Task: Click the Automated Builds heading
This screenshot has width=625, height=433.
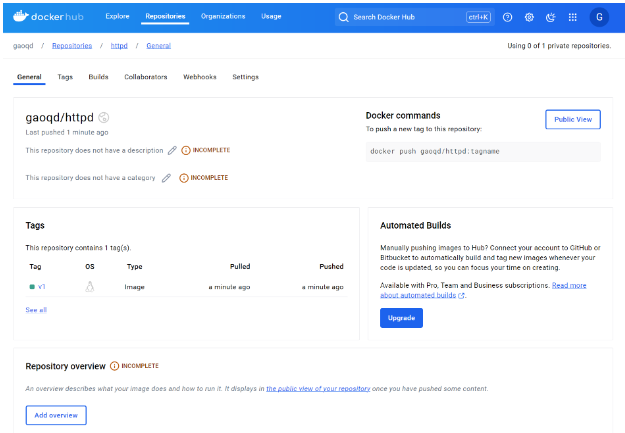Action: pos(415,226)
